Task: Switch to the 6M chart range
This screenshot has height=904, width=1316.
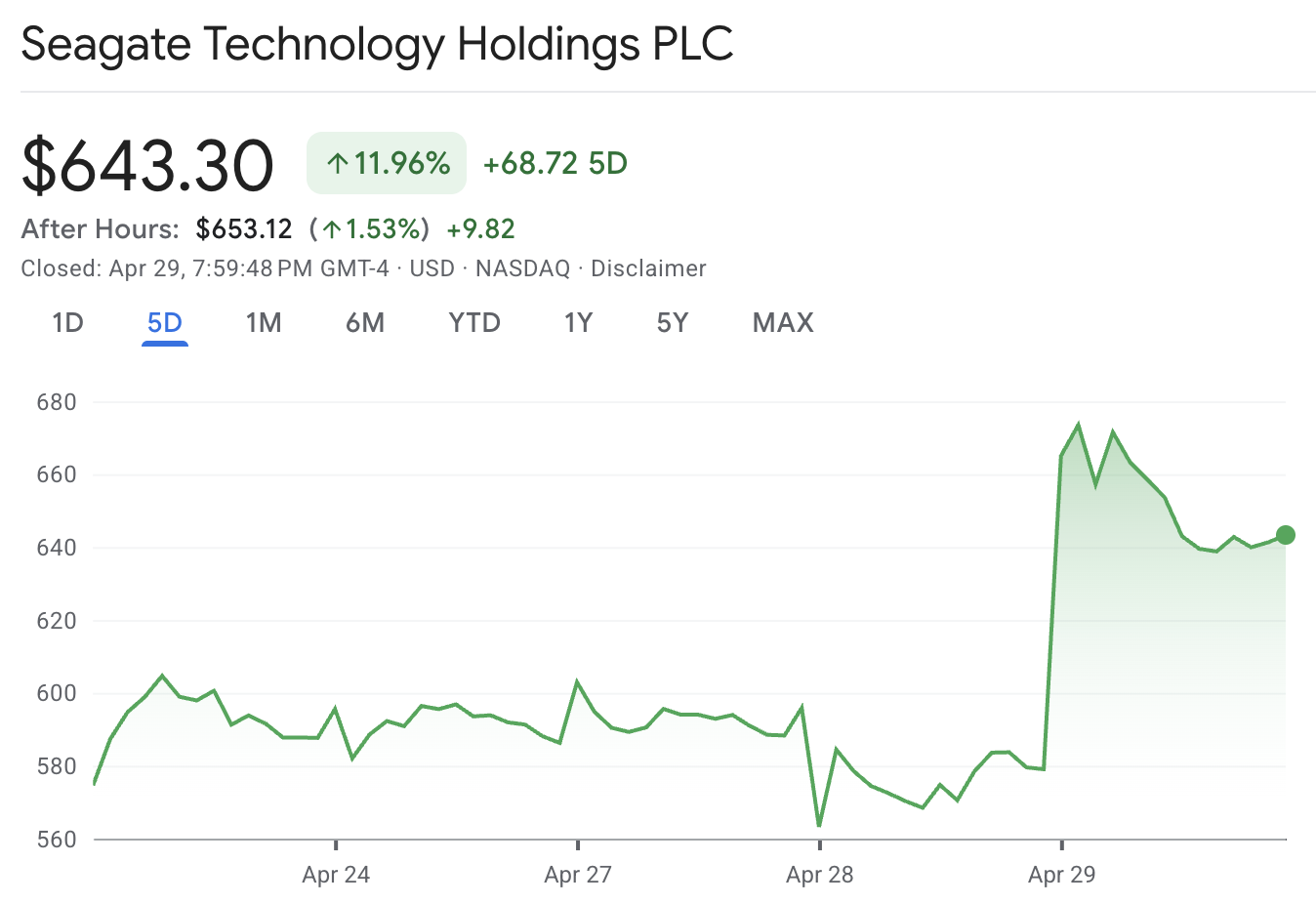Action: (365, 323)
